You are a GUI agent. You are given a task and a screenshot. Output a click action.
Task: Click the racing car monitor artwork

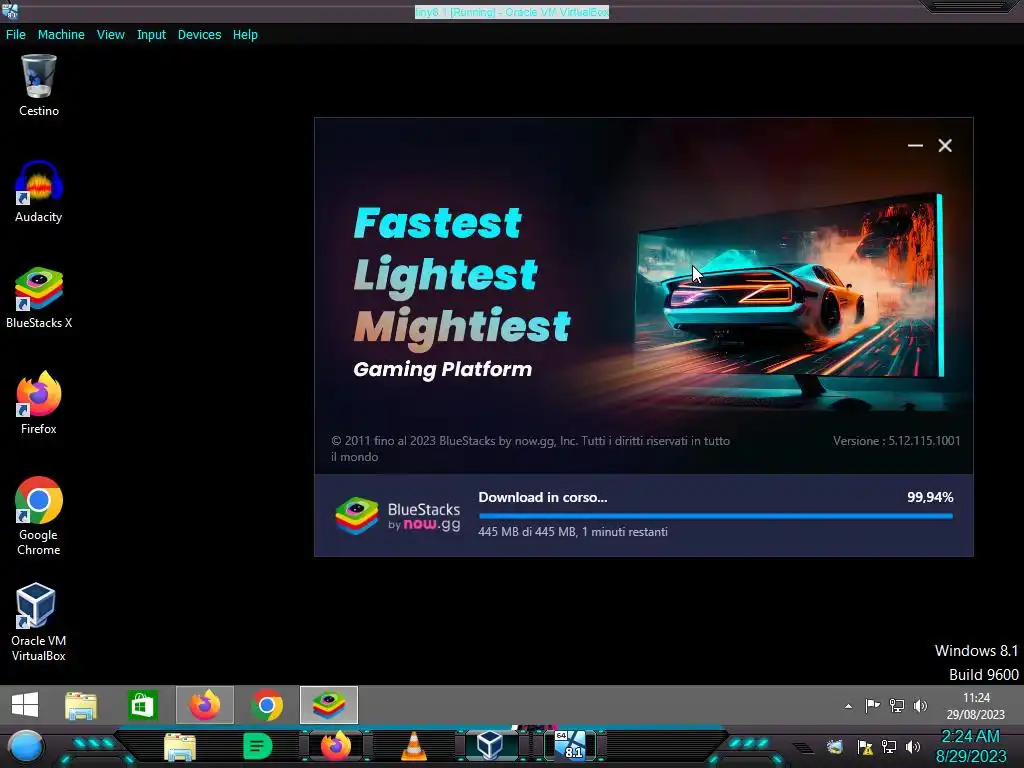pyautogui.click(x=790, y=293)
